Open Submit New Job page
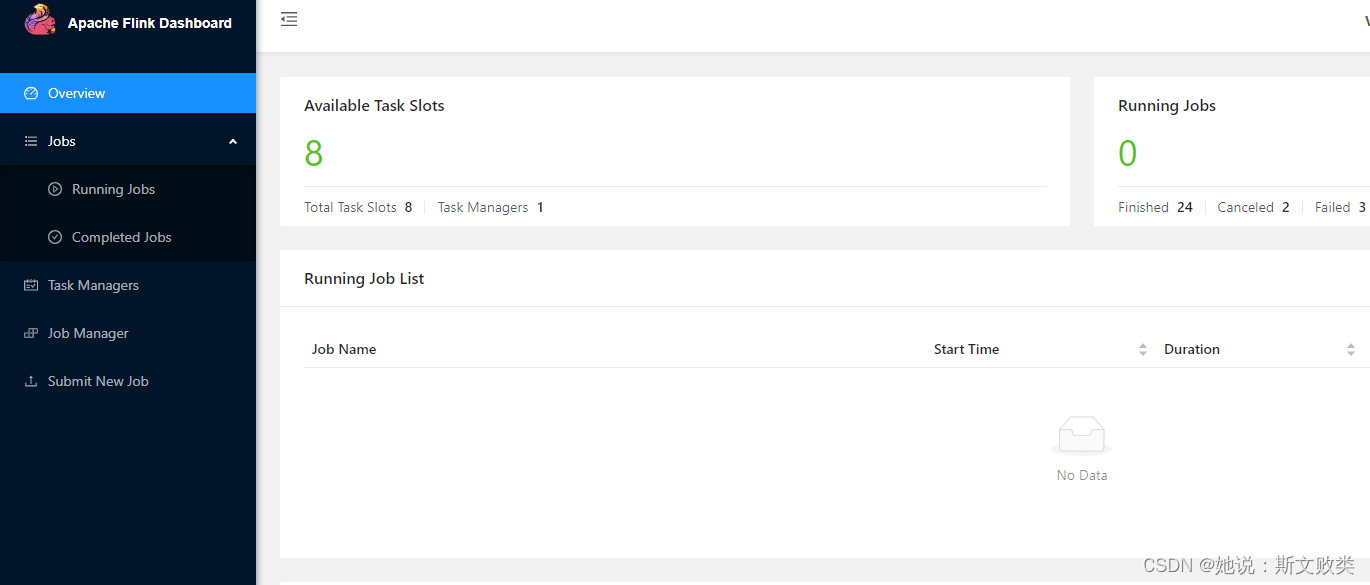Viewport: 1370px width, 585px height. click(x=98, y=381)
